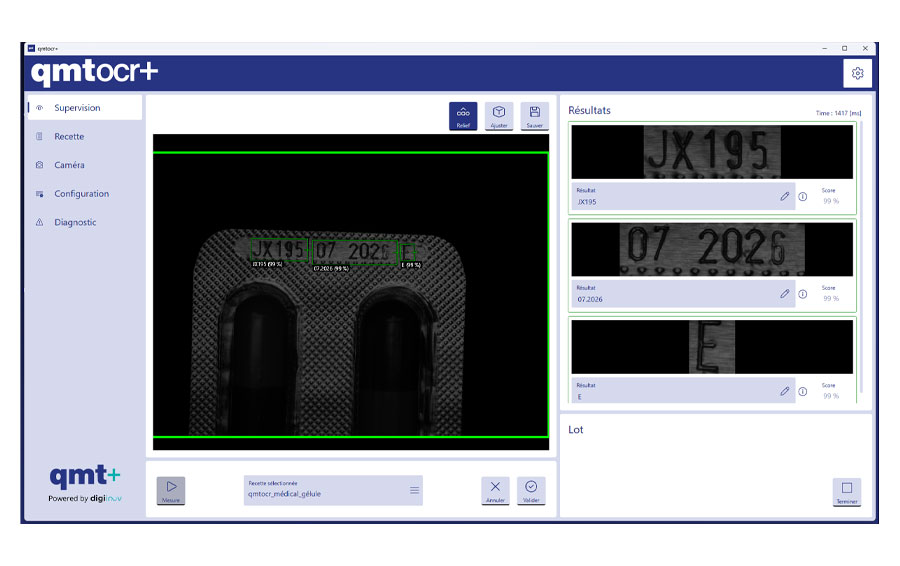Screen dimensions: 900x566
Task: Edit the E result with pencil icon
Action: (785, 391)
